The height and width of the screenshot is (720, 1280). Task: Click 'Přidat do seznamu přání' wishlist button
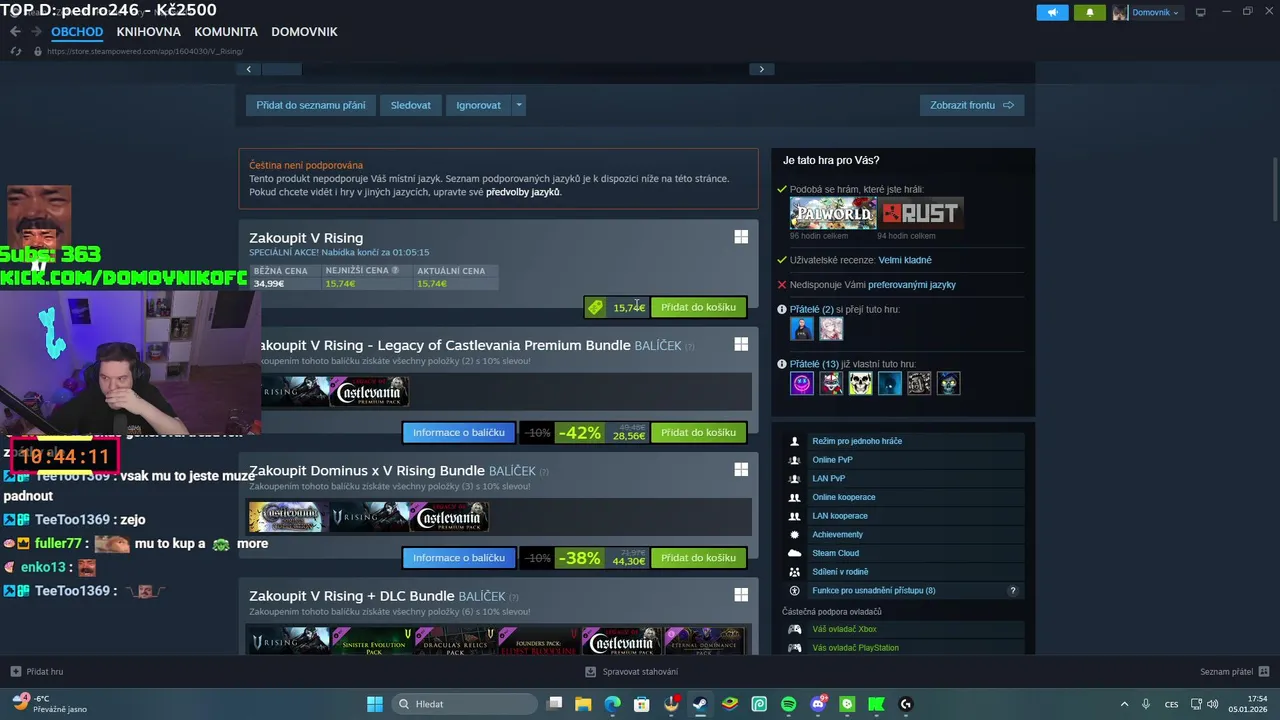click(x=310, y=105)
